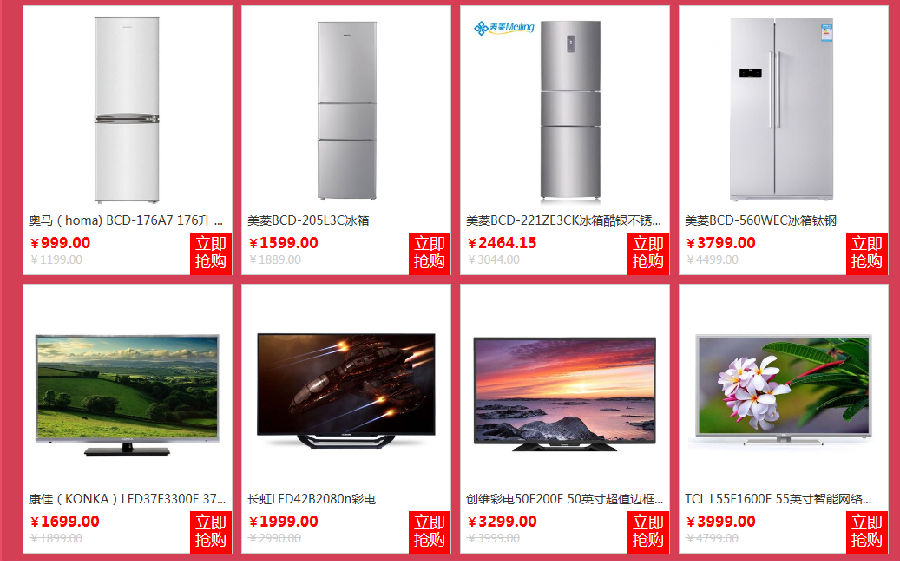Click buy-now button priced ¥2464.15

(648, 253)
